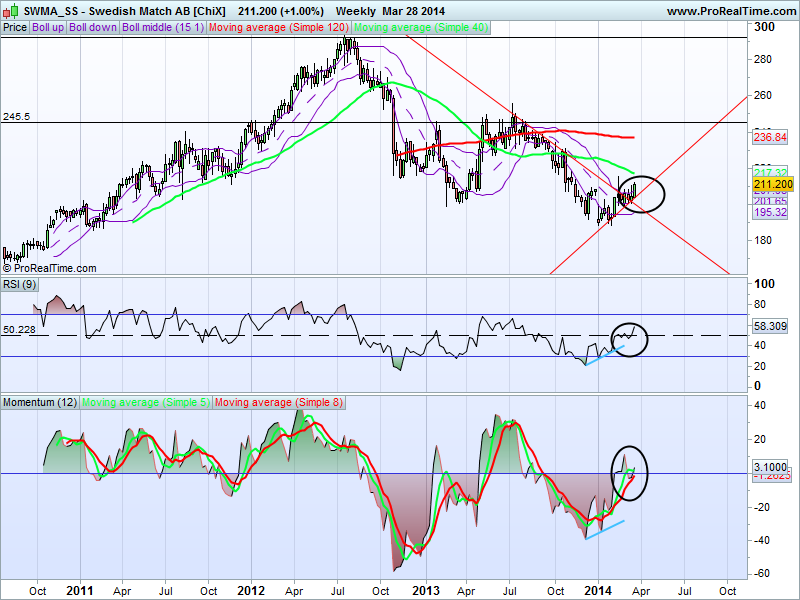Select the Boll down legend label
The height and width of the screenshot is (600, 800).
(x=93, y=28)
